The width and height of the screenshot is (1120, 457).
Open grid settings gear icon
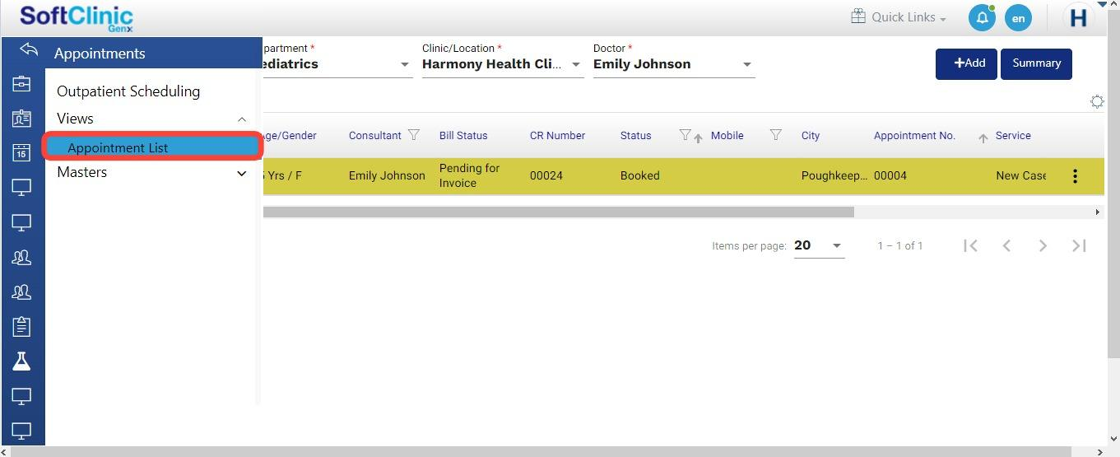1097,101
